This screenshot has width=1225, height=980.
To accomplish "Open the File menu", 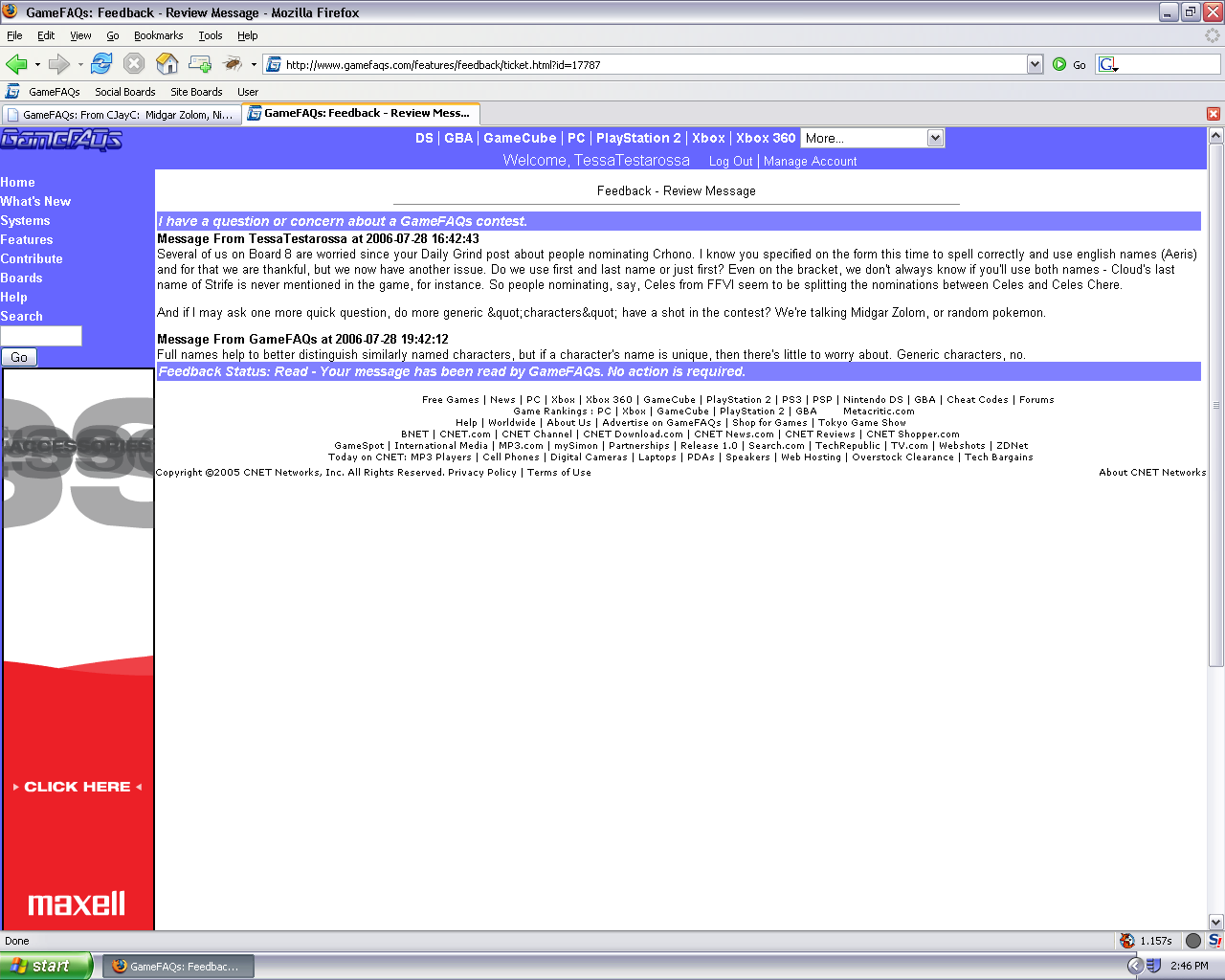I will (14, 35).
